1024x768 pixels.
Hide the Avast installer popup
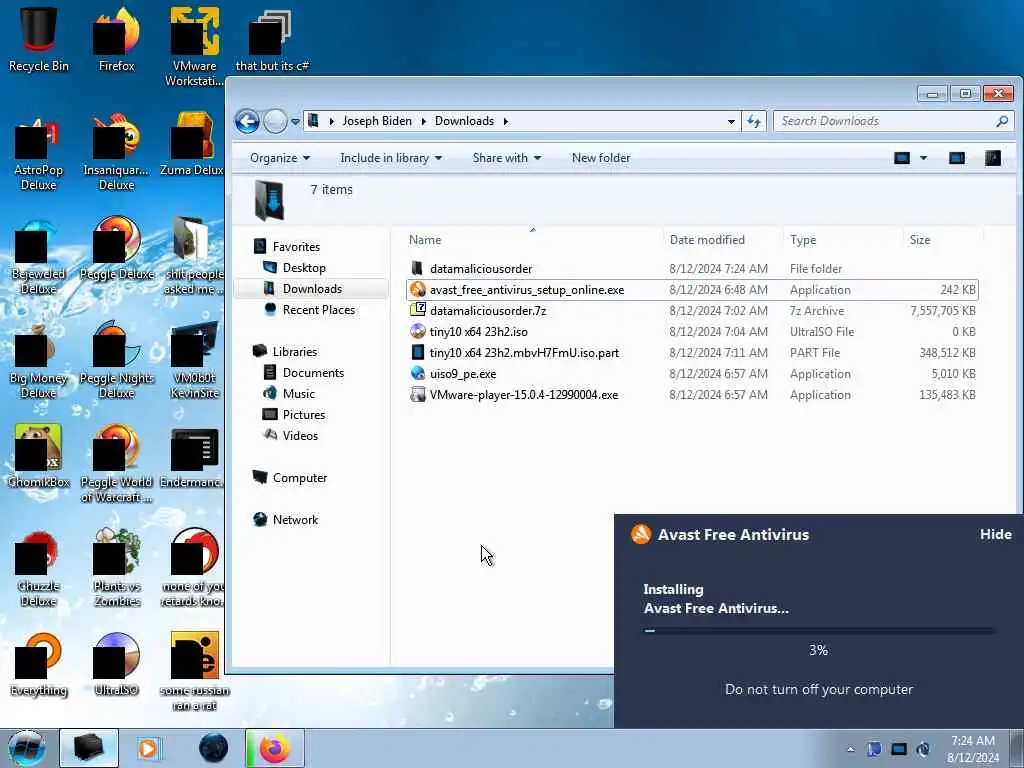point(995,534)
